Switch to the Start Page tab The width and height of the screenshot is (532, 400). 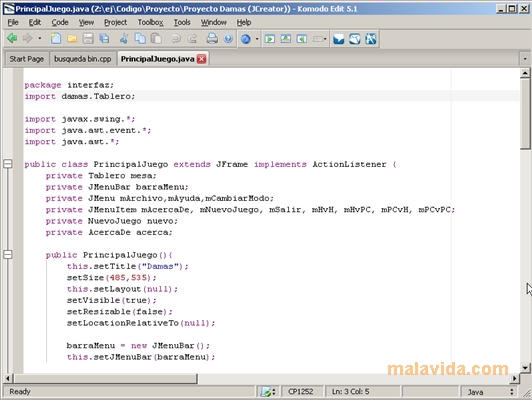pos(26,59)
